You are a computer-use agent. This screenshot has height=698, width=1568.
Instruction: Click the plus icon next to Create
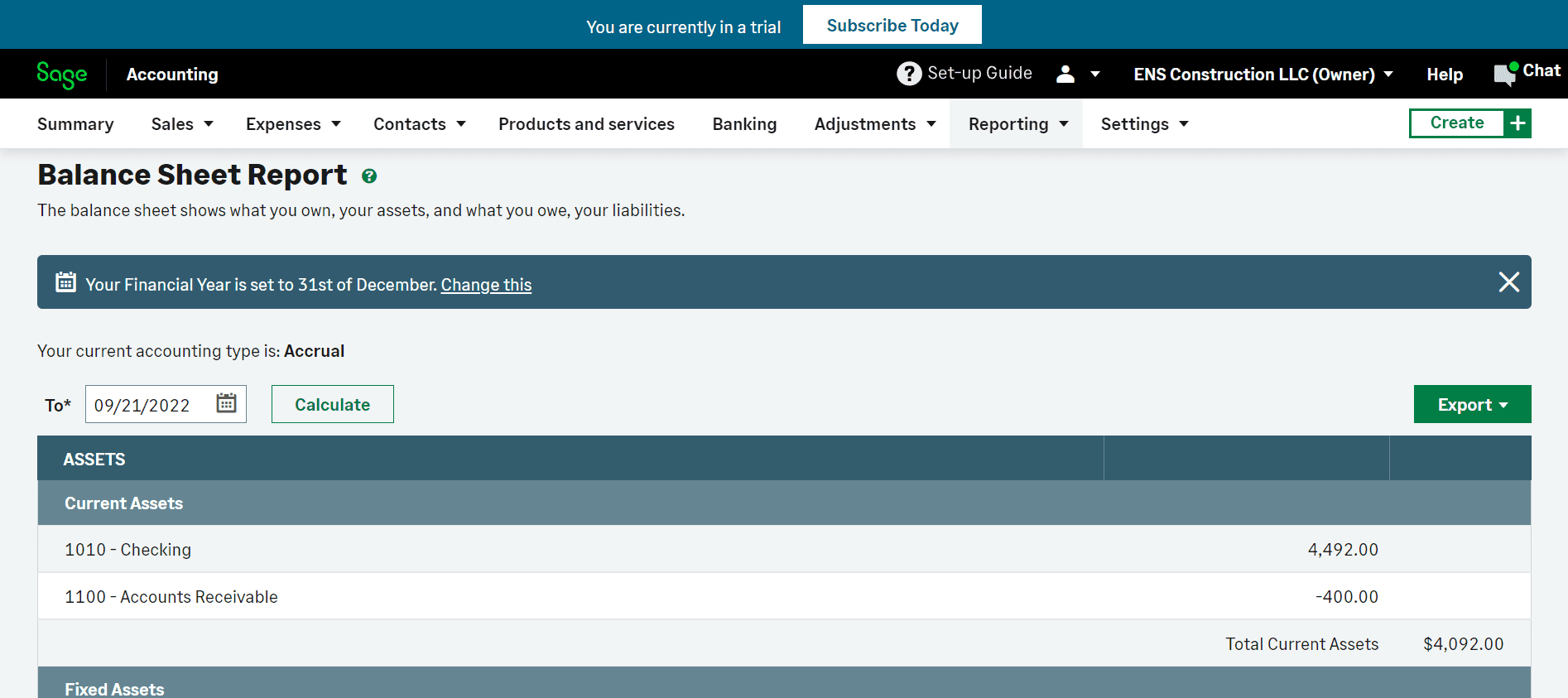pyautogui.click(x=1518, y=123)
